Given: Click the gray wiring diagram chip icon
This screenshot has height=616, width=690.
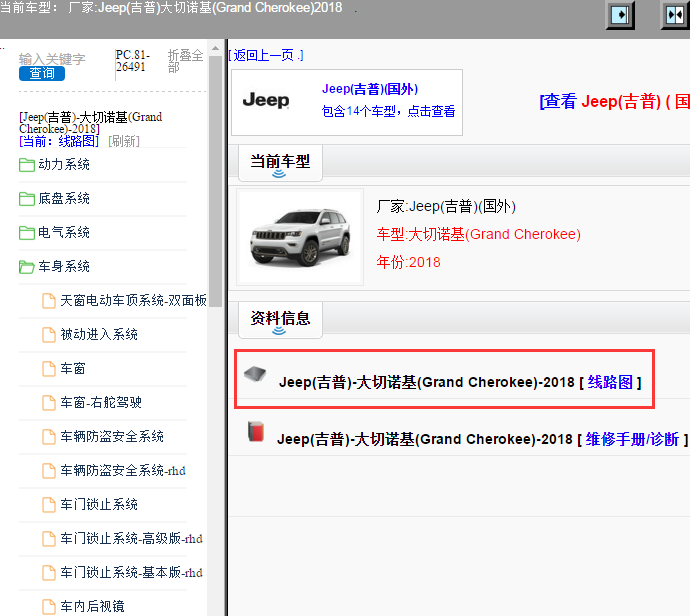Looking at the screenshot, I should click(255, 374).
